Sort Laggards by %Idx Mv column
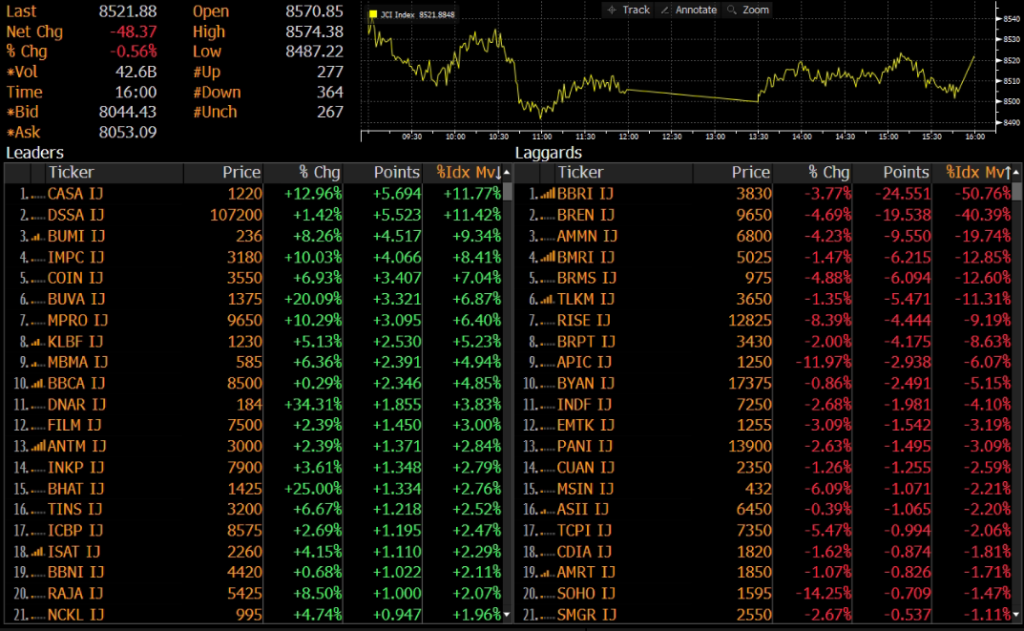 click(973, 173)
